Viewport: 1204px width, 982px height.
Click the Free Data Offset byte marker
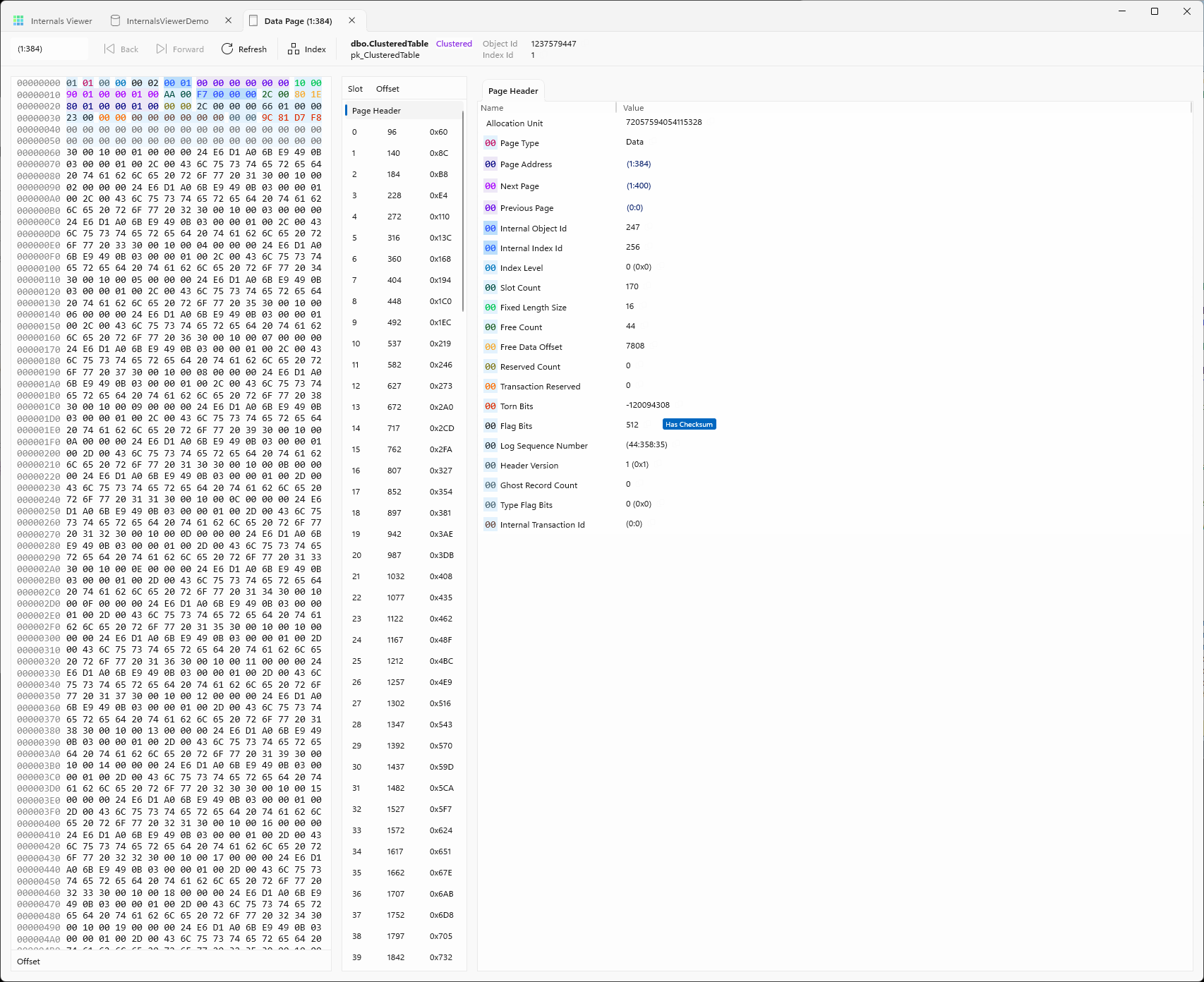[x=490, y=347]
